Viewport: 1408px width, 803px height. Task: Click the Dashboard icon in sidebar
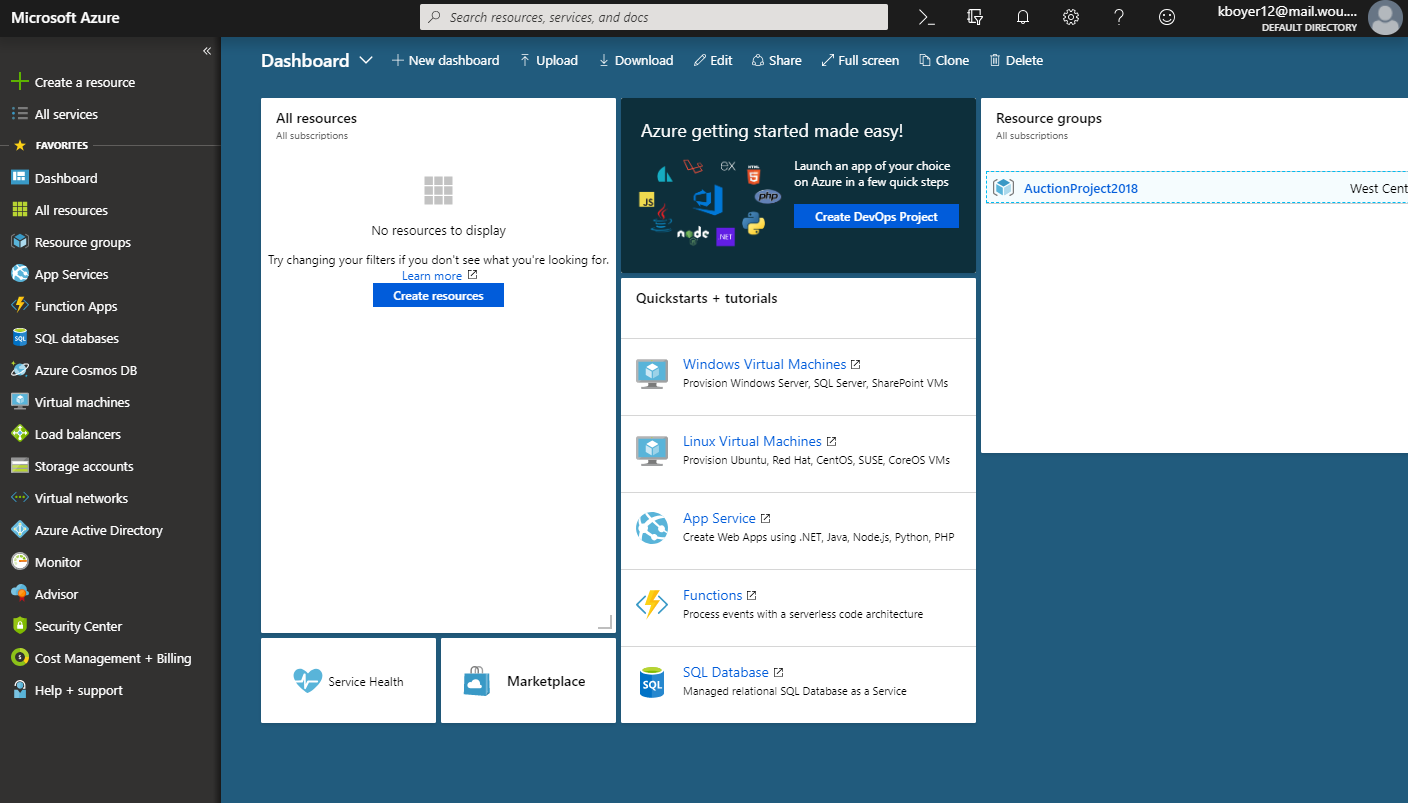(x=19, y=178)
